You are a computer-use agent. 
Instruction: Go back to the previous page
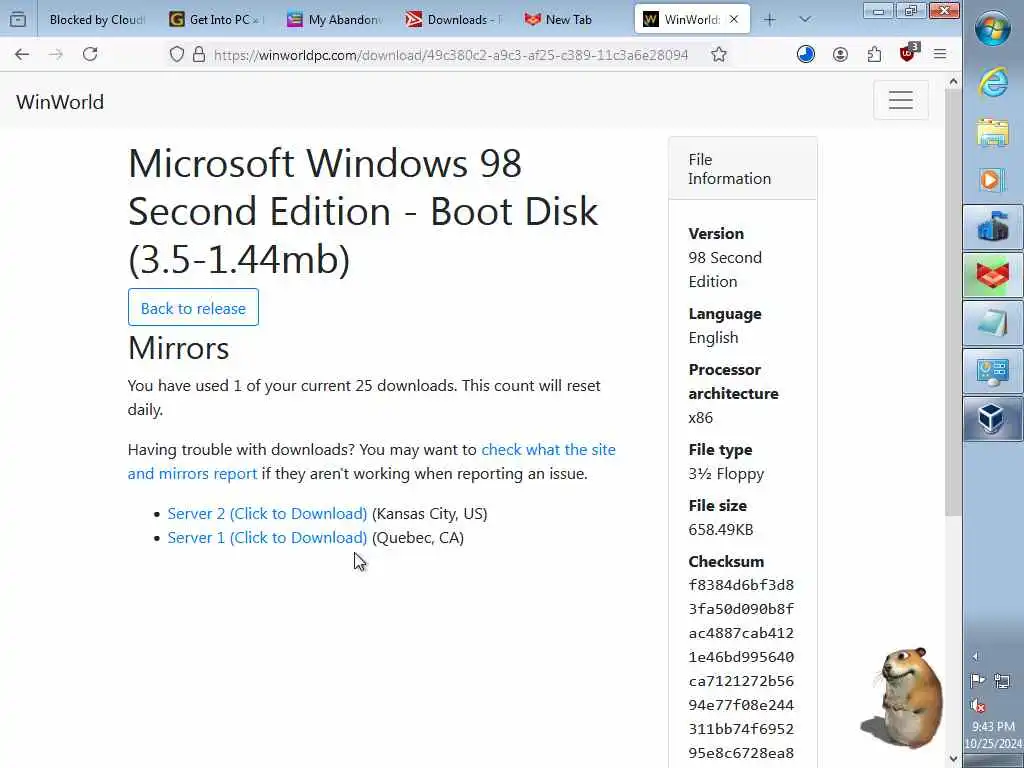click(x=22, y=55)
